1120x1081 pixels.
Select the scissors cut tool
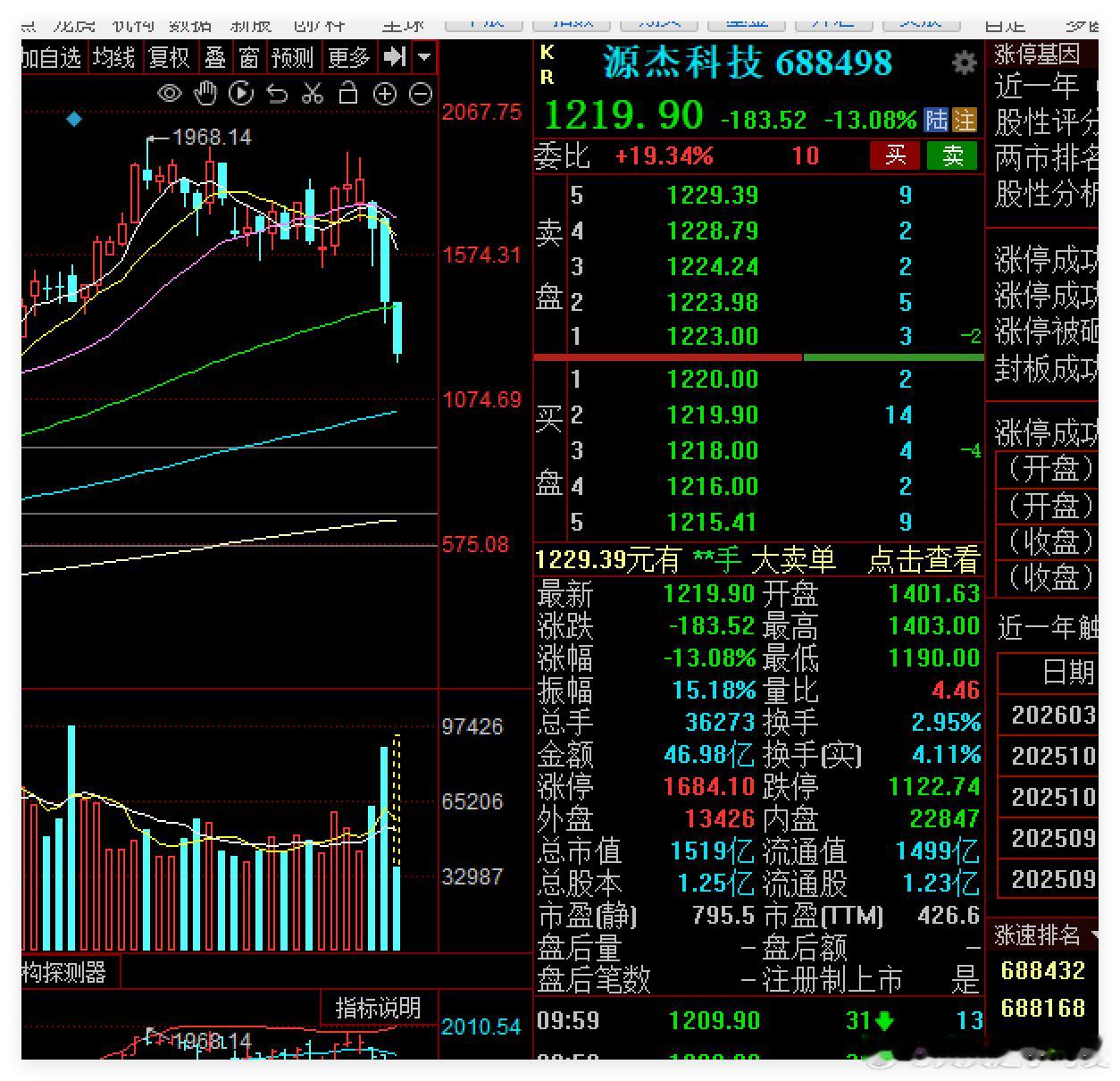pos(313,93)
